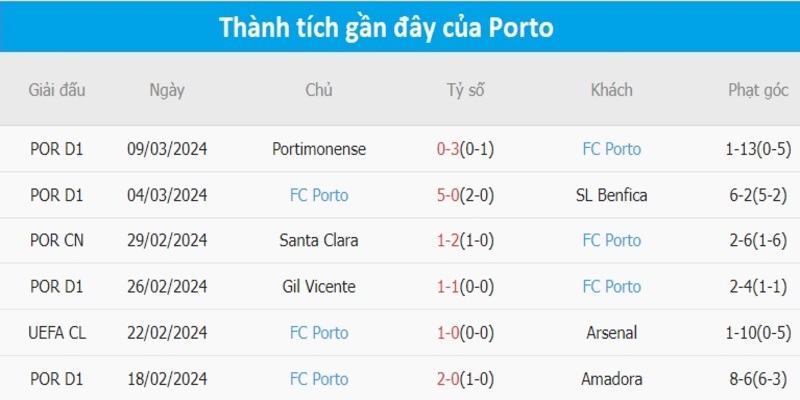The width and height of the screenshot is (800, 400).
Task: Open the 5-0 score against SL Benfica
Action: tap(449, 195)
